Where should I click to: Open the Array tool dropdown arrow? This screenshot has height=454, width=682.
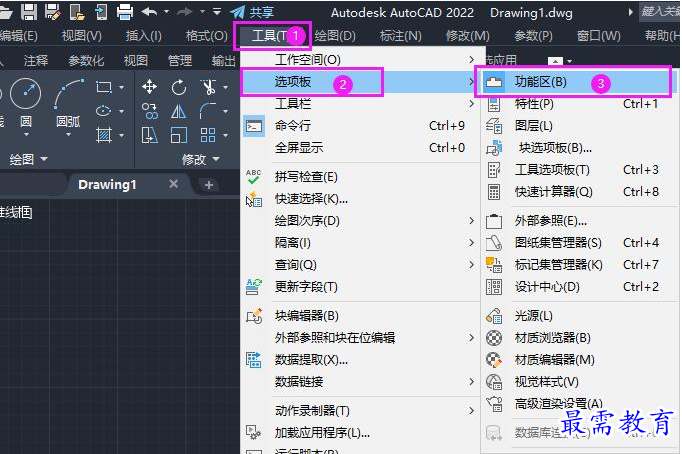click(x=225, y=135)
